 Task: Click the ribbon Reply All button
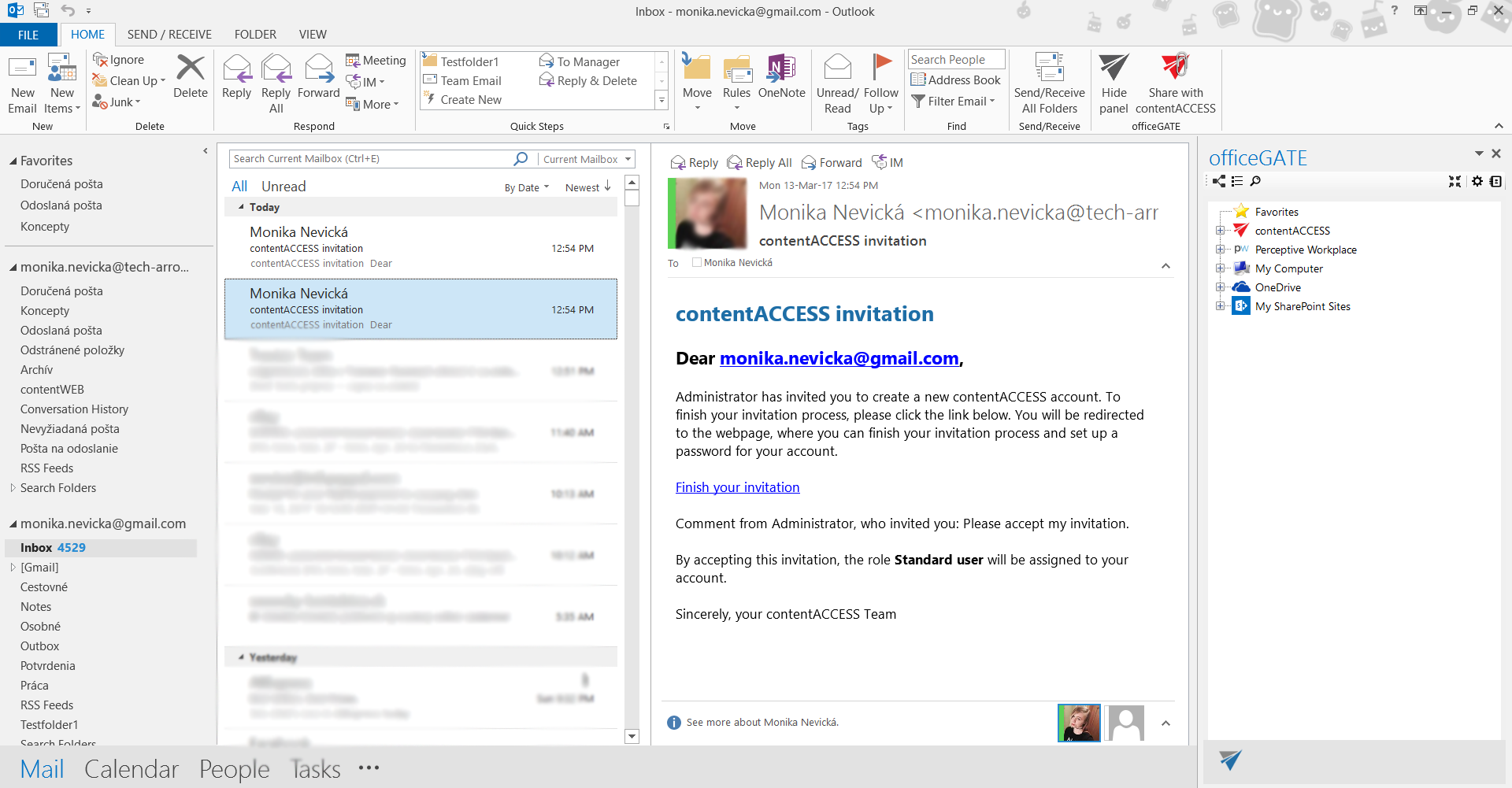[x=276, y=84]
